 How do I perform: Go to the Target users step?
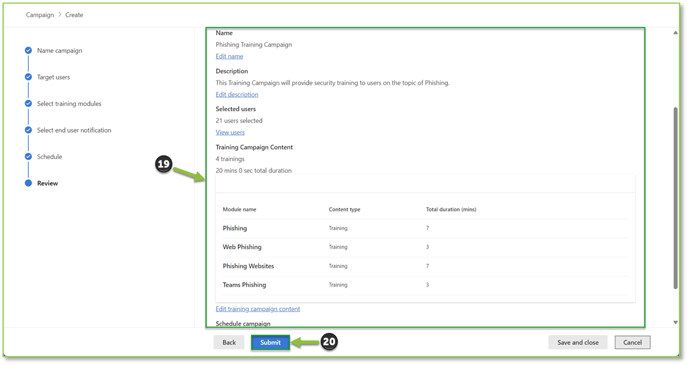pyautogui.click(x=53, y=77)
